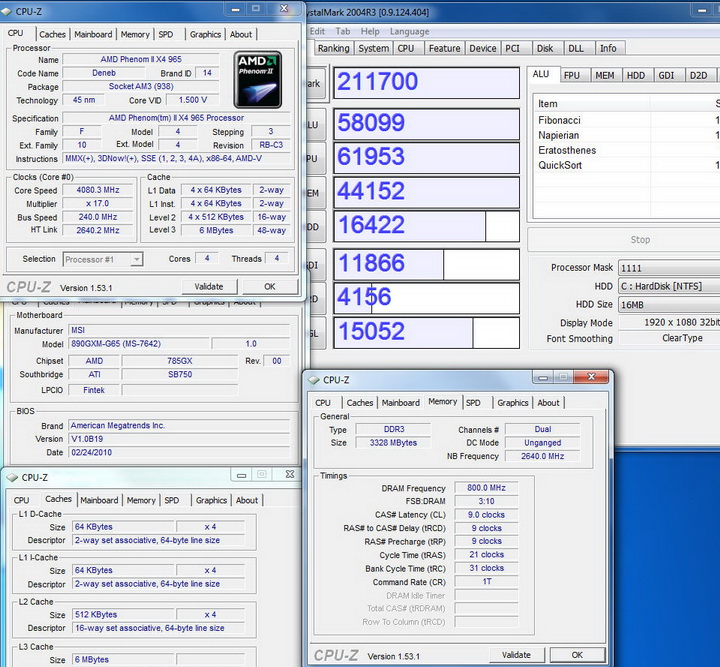The height and width of the screenshot is (667, 720).
Task: Click CPU-Z icon in Memory window title bar
Action: [x=313, y=379]
